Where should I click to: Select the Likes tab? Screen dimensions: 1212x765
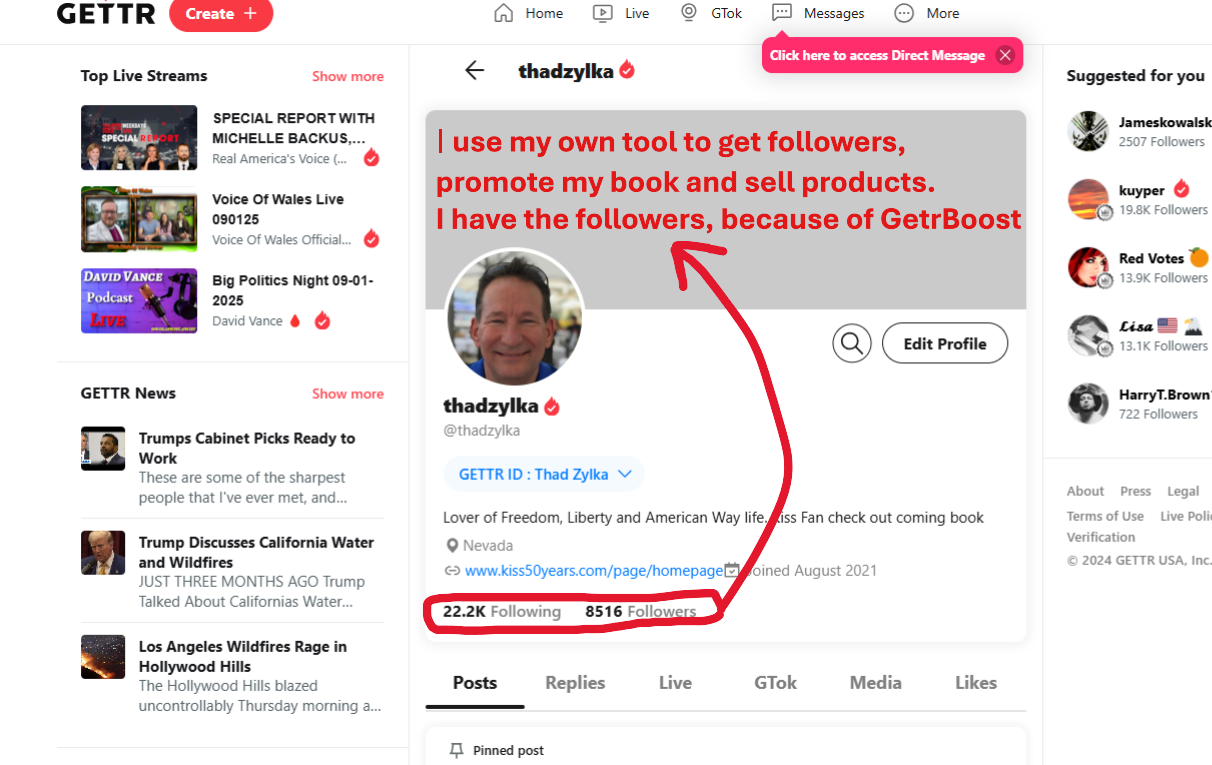(x=975, y=683)
